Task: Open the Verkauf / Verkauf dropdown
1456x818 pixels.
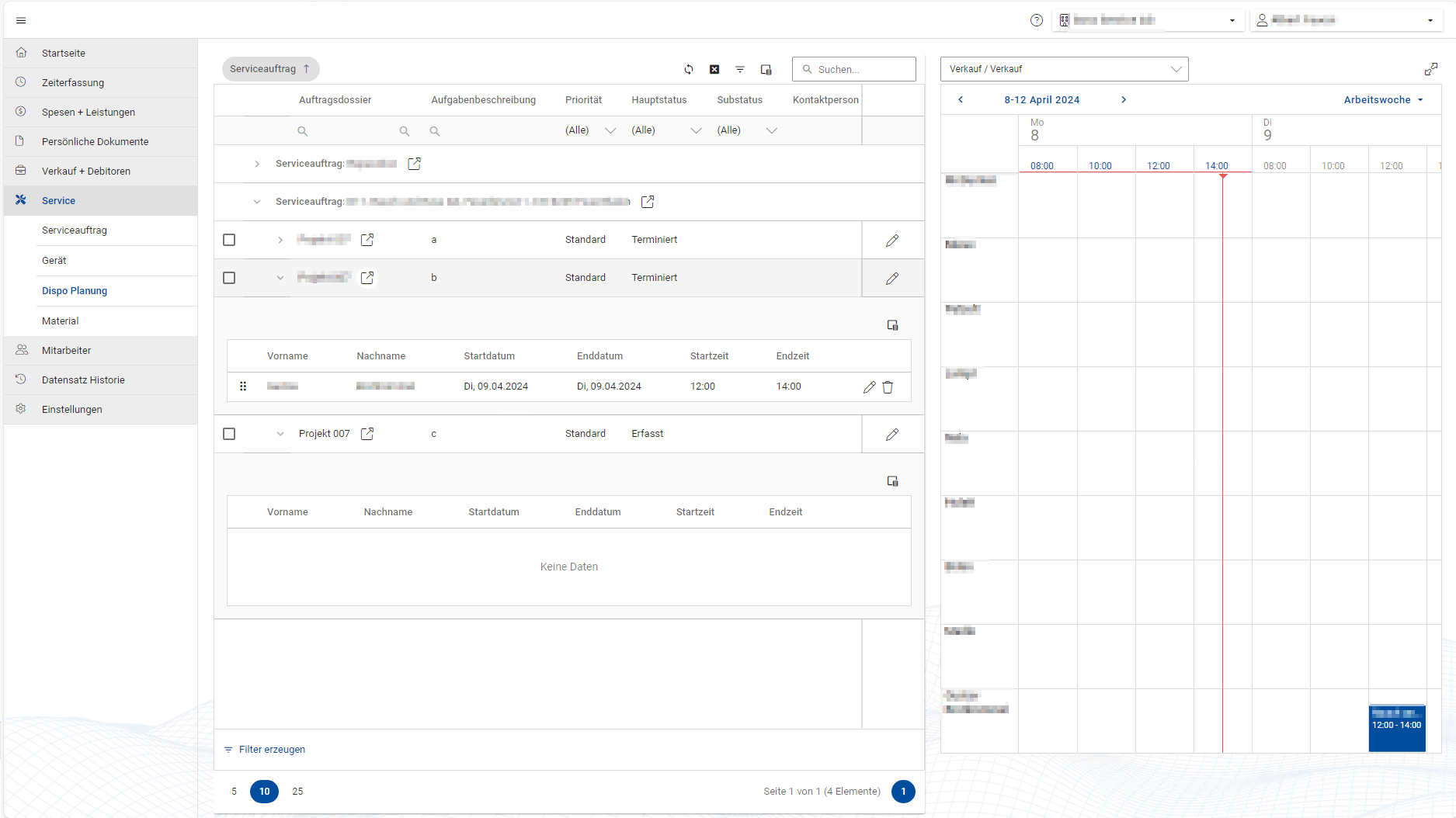Action: (x=1064, y=69)
